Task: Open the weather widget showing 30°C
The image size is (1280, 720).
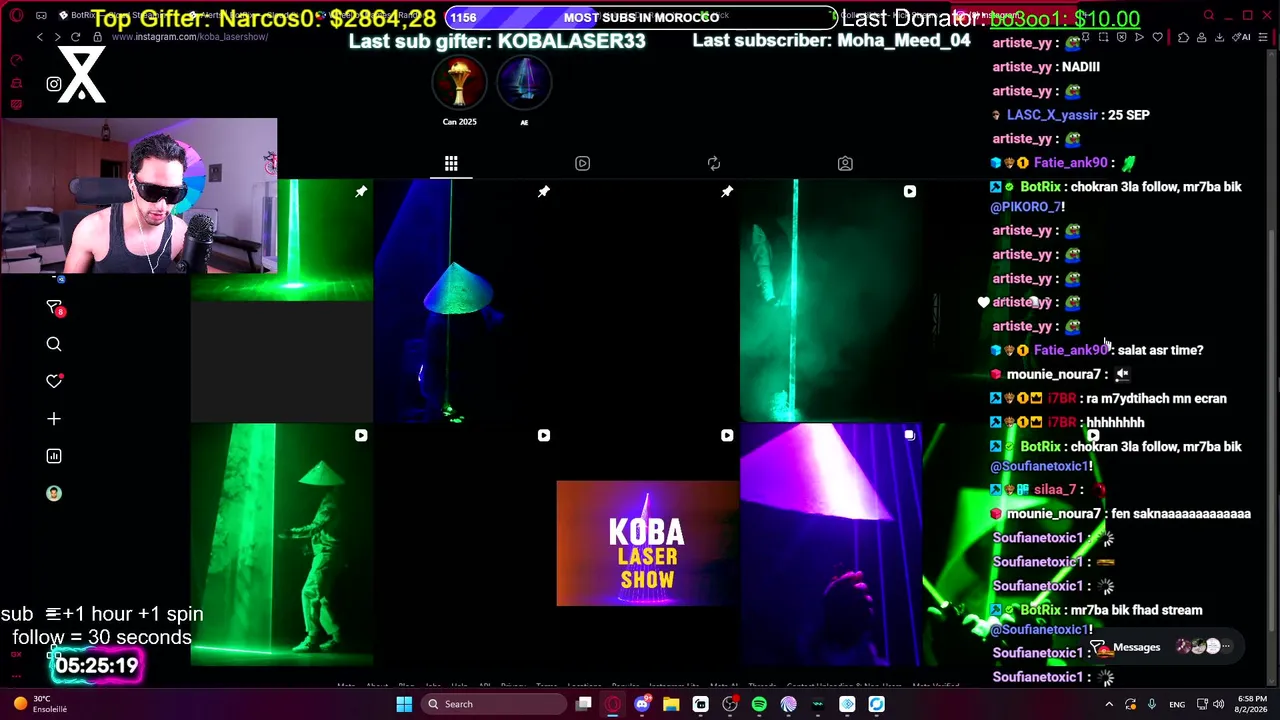Action: coord(40,704)
